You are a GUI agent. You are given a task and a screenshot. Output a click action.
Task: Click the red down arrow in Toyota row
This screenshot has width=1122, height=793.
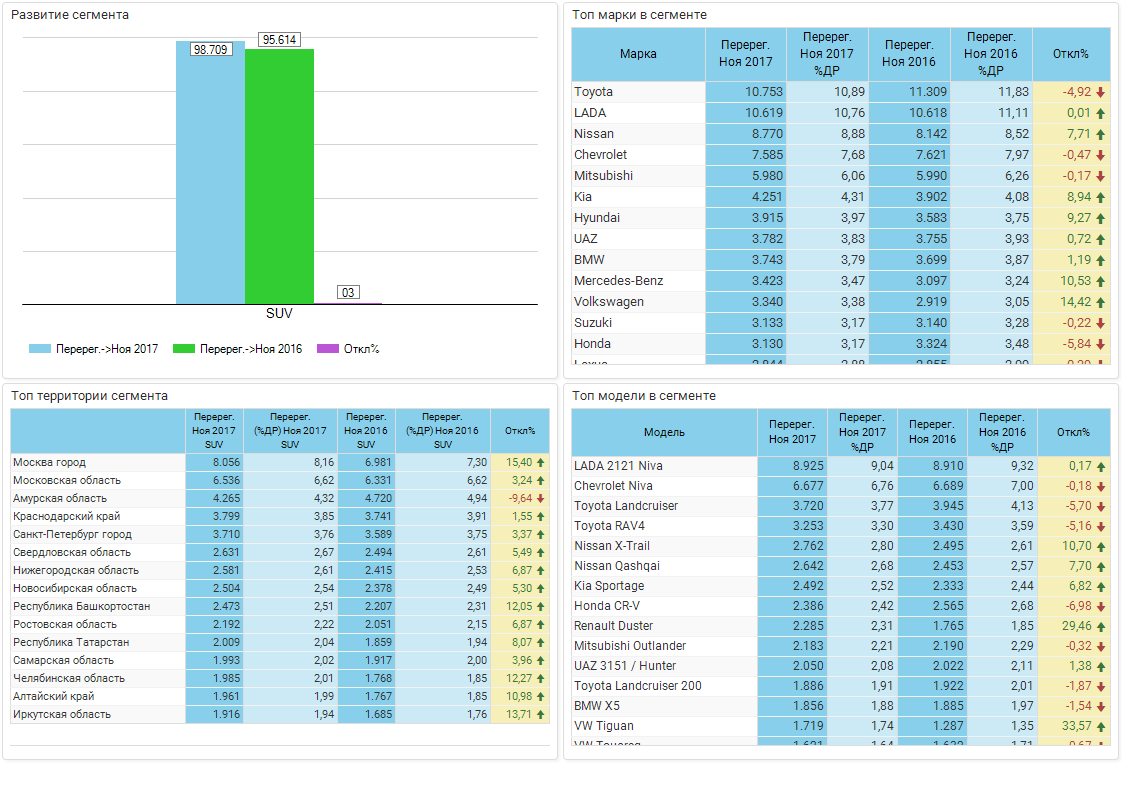(1101, 92)
